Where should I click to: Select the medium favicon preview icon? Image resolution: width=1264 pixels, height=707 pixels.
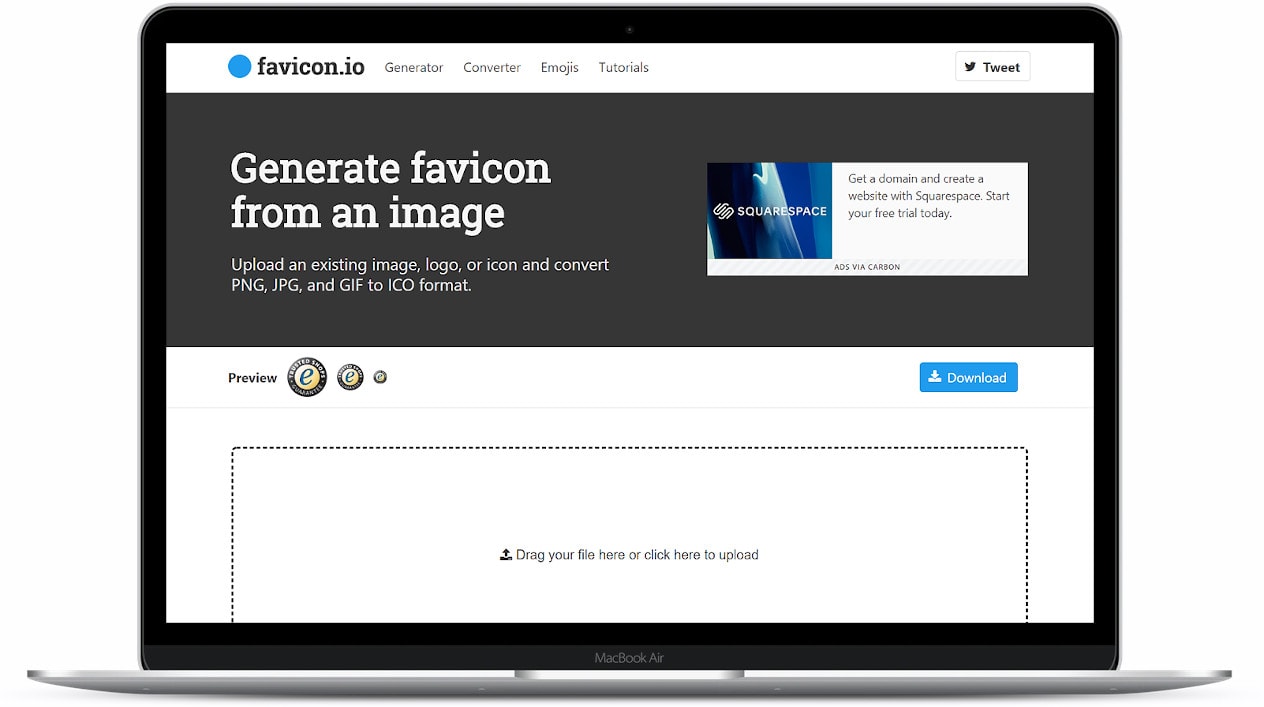(x=350, y=377)
